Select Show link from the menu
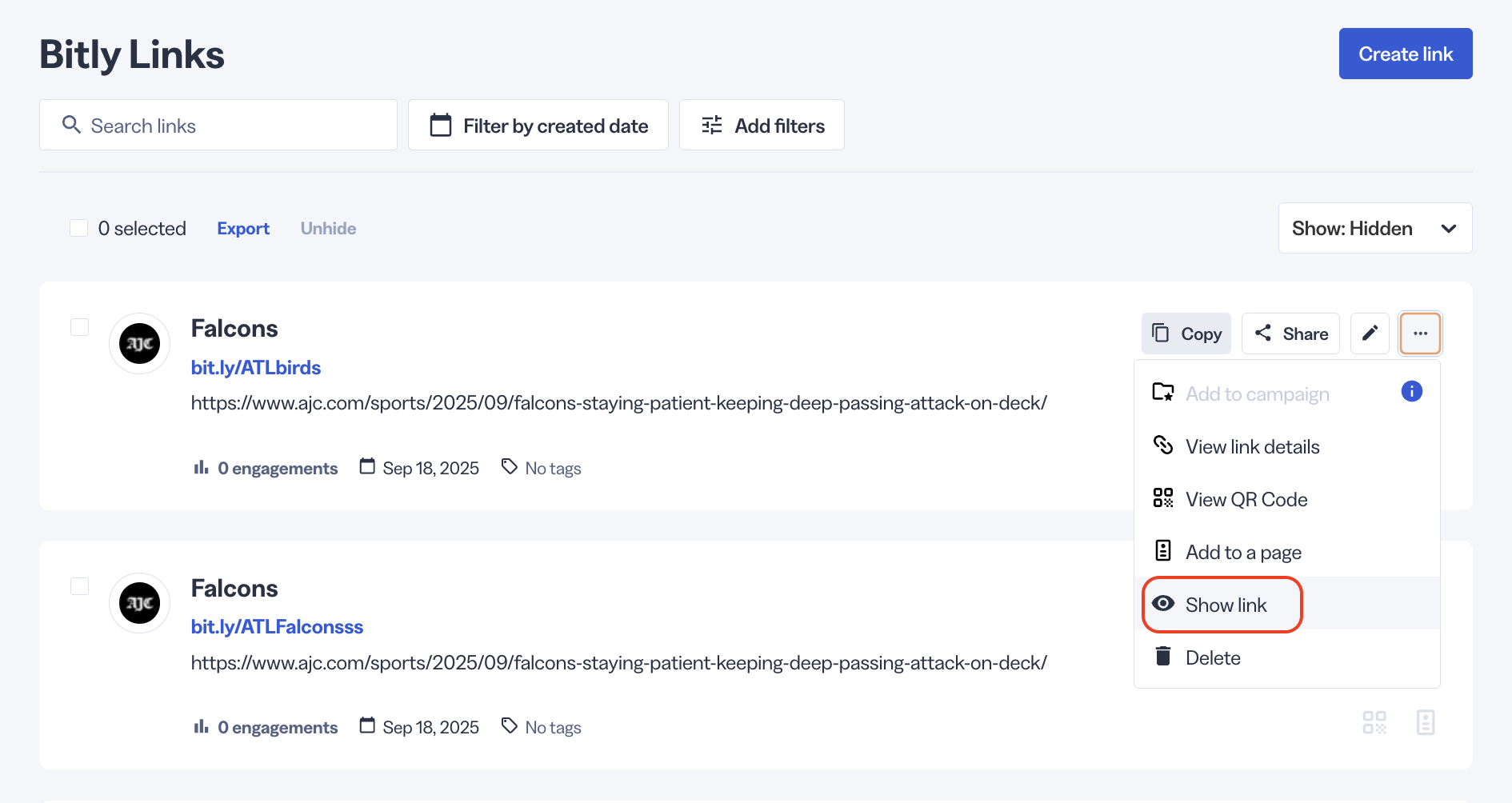 click(1224, 605)
